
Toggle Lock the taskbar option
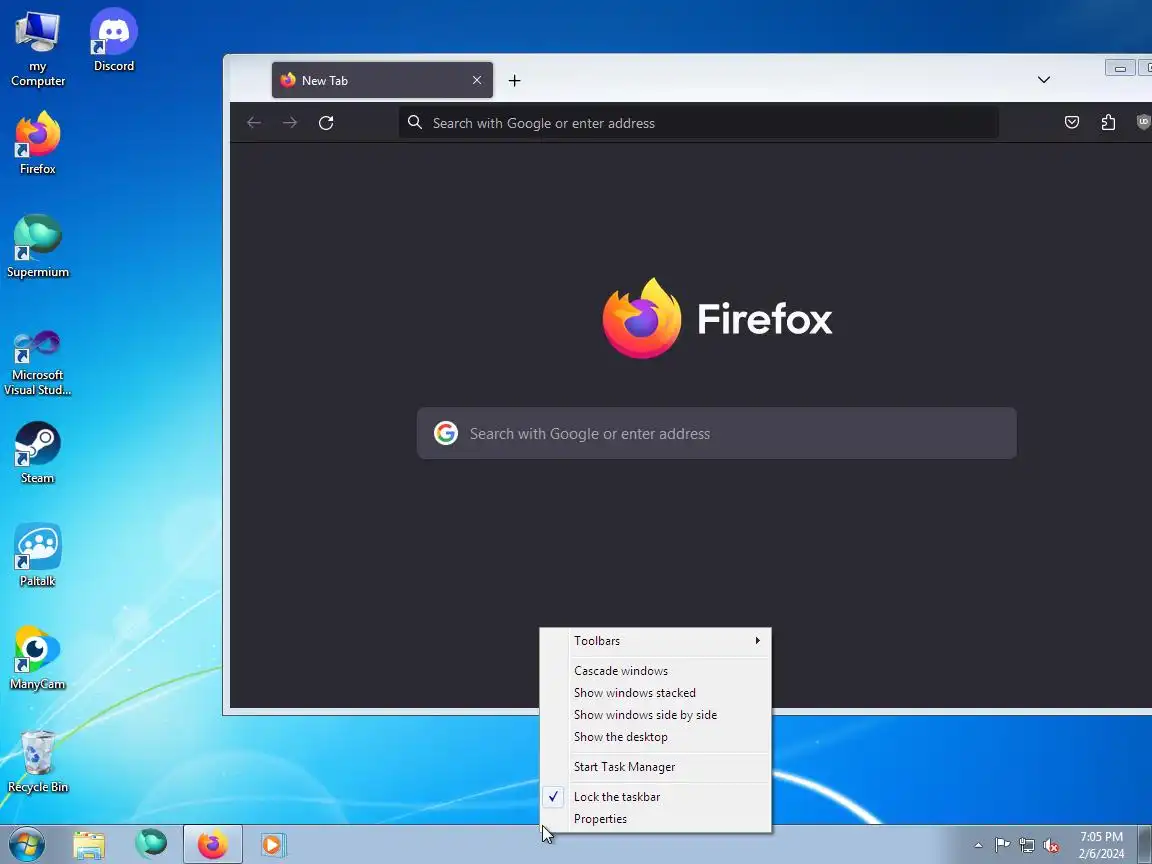coord(655,796)
